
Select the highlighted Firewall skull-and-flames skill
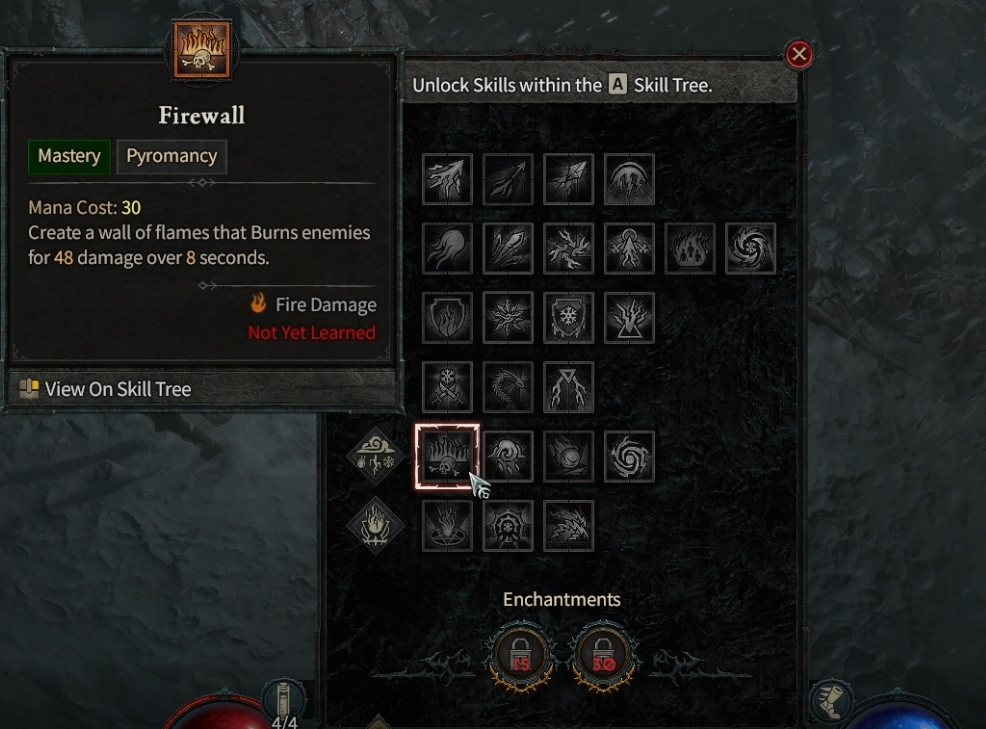click(447, 457)
